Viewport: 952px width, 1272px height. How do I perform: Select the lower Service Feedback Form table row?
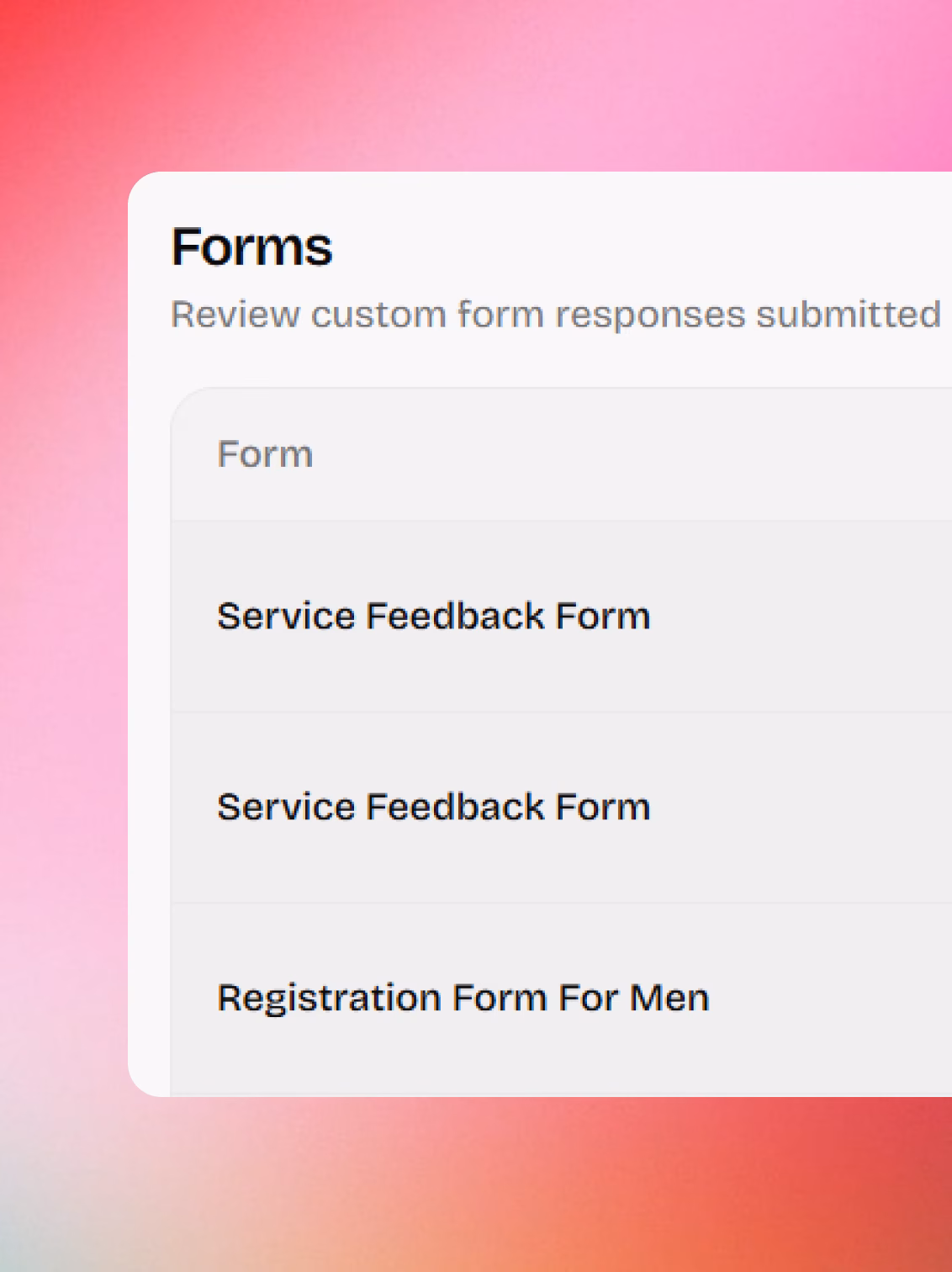coord(562,808)
